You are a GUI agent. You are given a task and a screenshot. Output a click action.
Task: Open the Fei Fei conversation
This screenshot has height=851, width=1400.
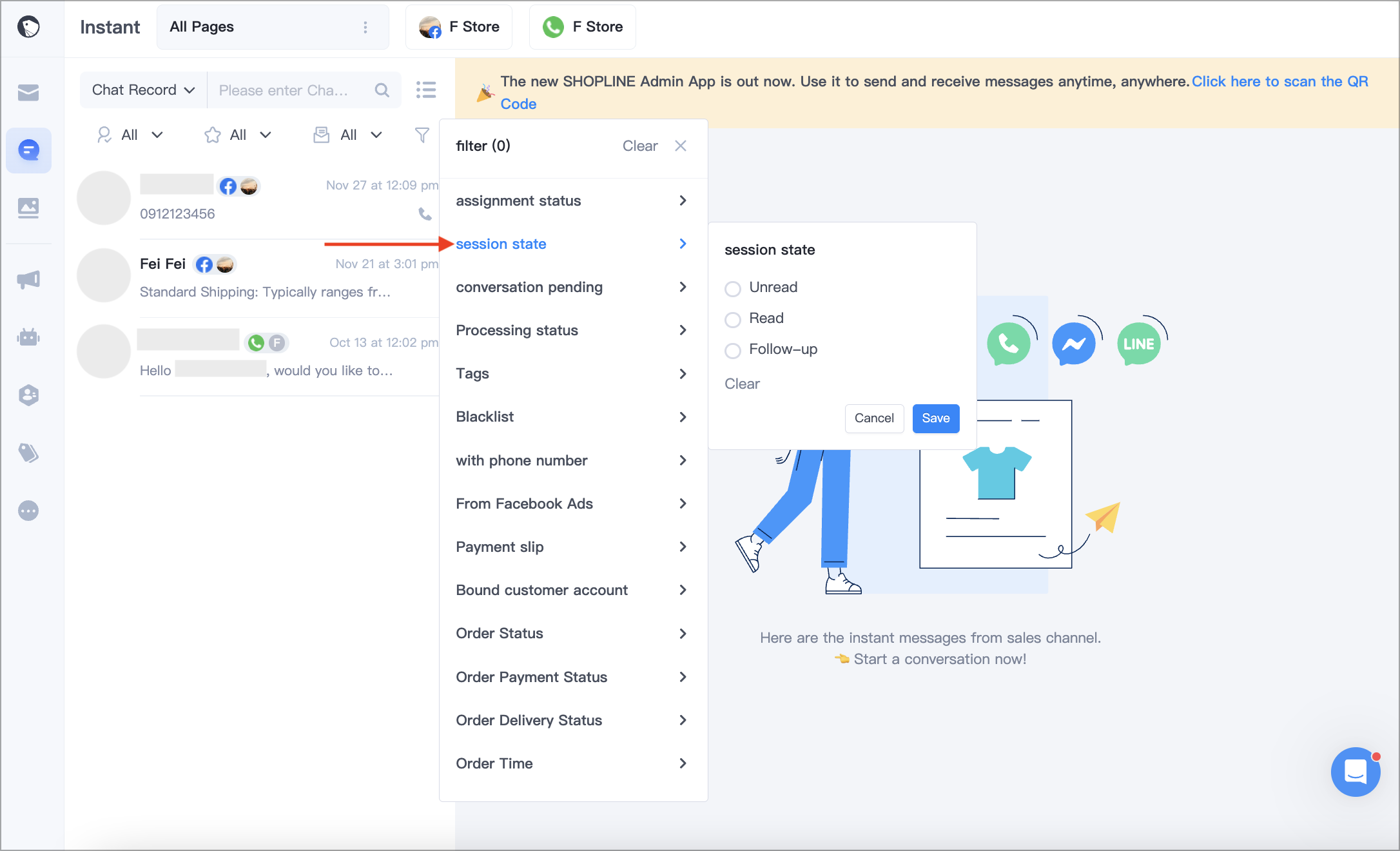pos(258,277)
